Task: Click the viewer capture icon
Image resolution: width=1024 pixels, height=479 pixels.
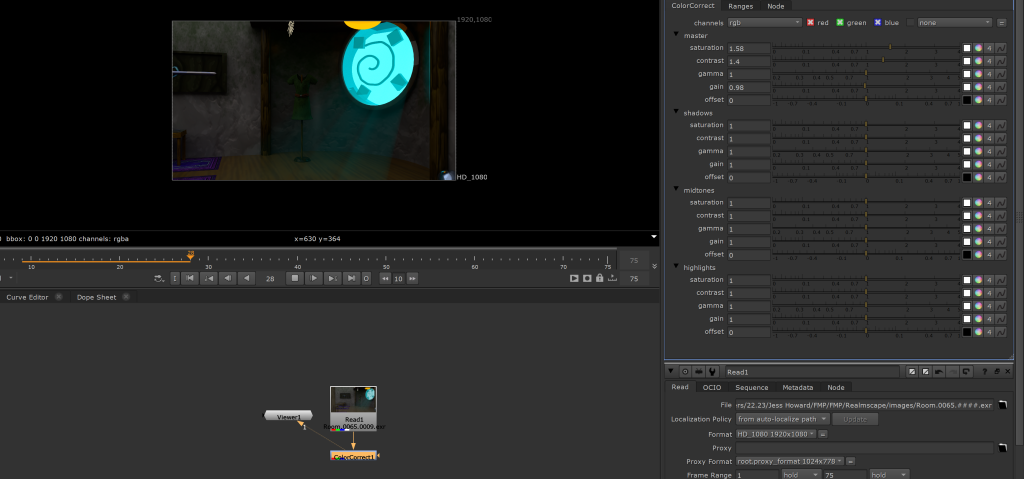Action: 587,278
